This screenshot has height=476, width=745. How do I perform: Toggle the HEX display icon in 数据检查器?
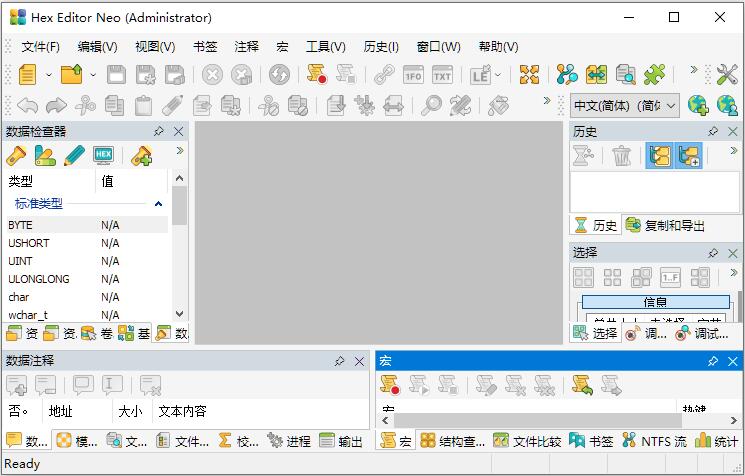104,155
